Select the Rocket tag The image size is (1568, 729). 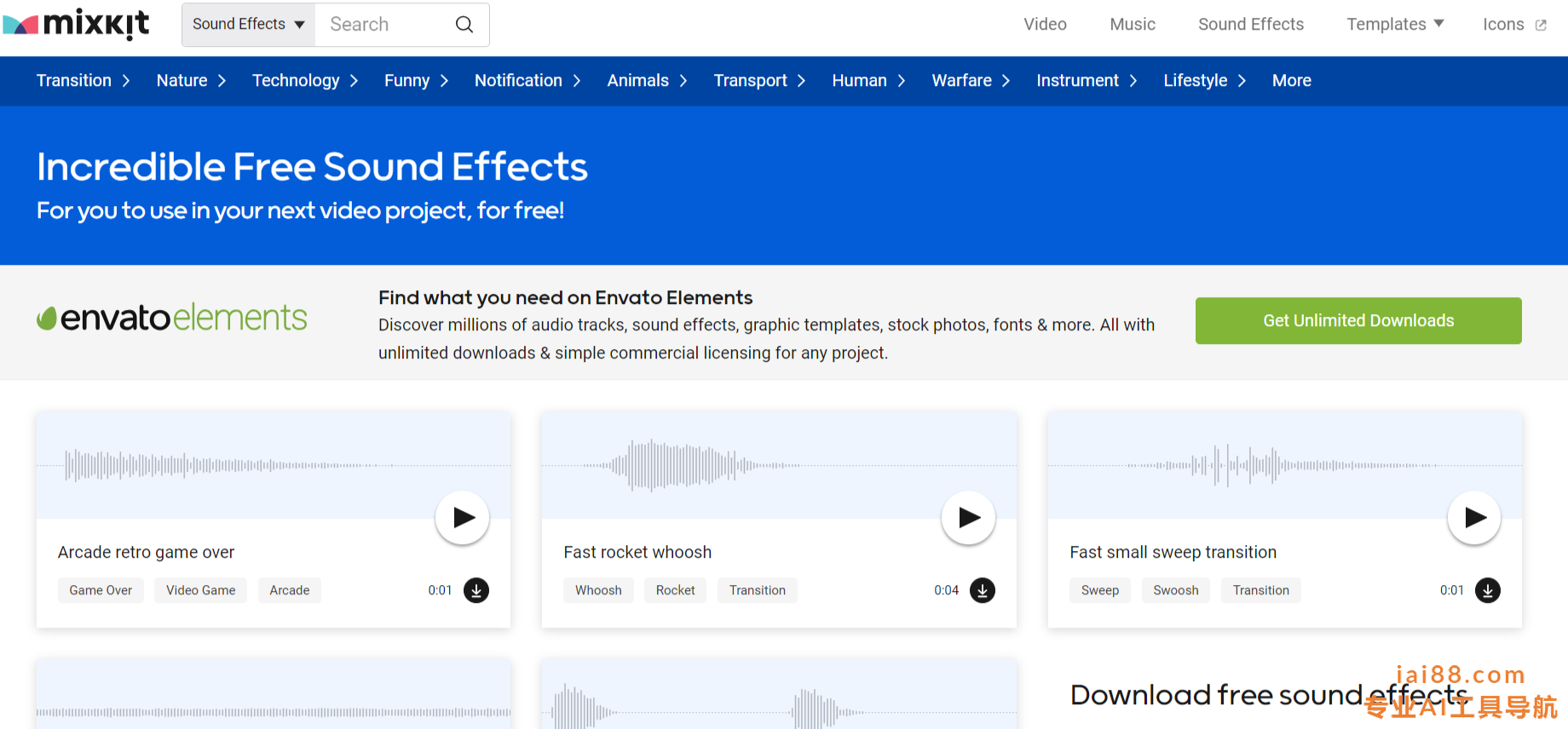pyautogui.click(x=676, y=590)
